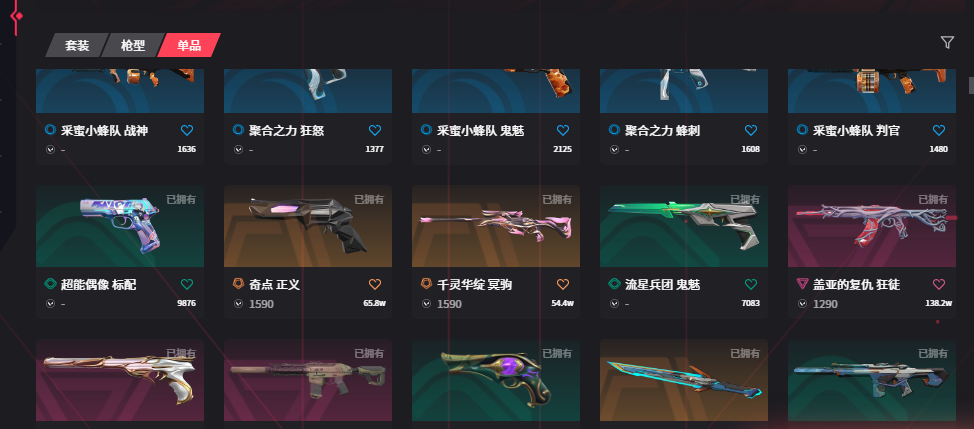974x429 pixels.
Task: Click heart icon beside 采蜜小蜂队 判官
Action: click(x=939, y=130)
